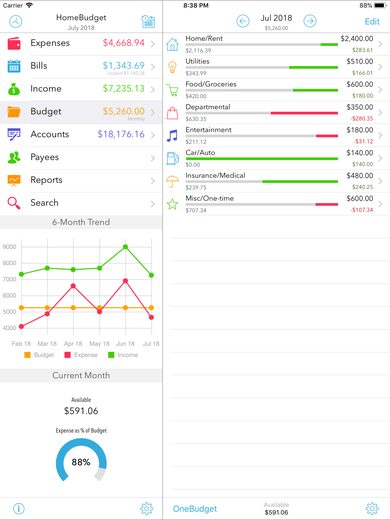Screen dimensions: 390x520
Task: Expand the Home/Rent budget chevron
Action: (381, 44)
